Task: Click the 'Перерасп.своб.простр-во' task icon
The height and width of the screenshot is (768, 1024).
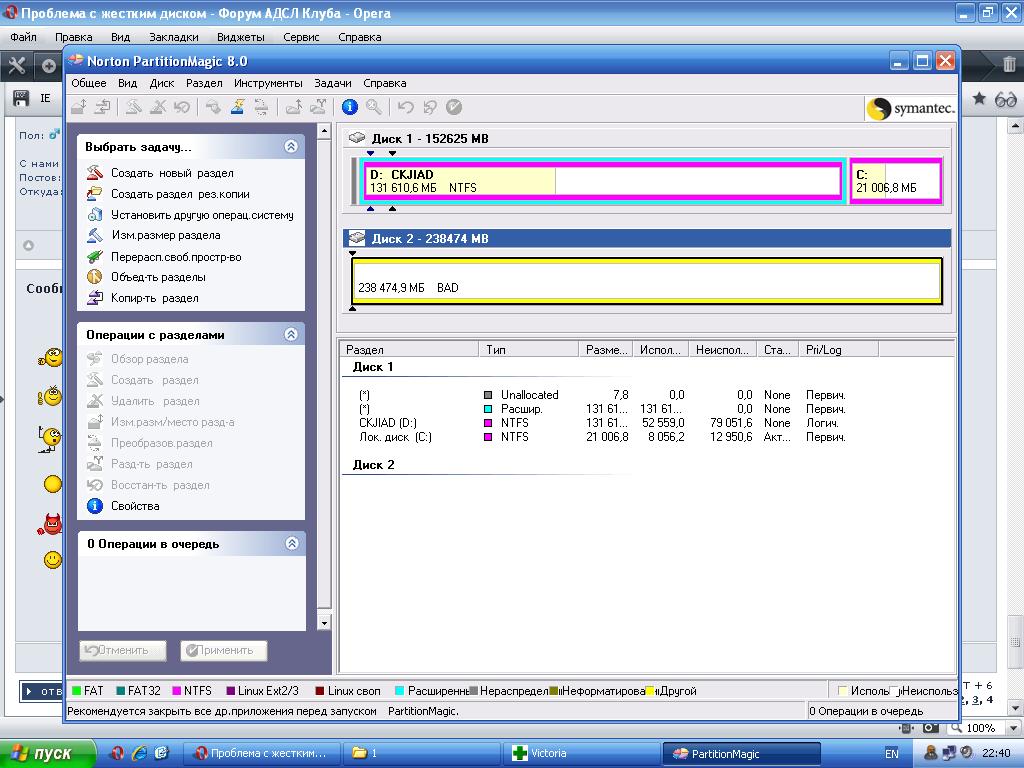Action: pos(94,257)
